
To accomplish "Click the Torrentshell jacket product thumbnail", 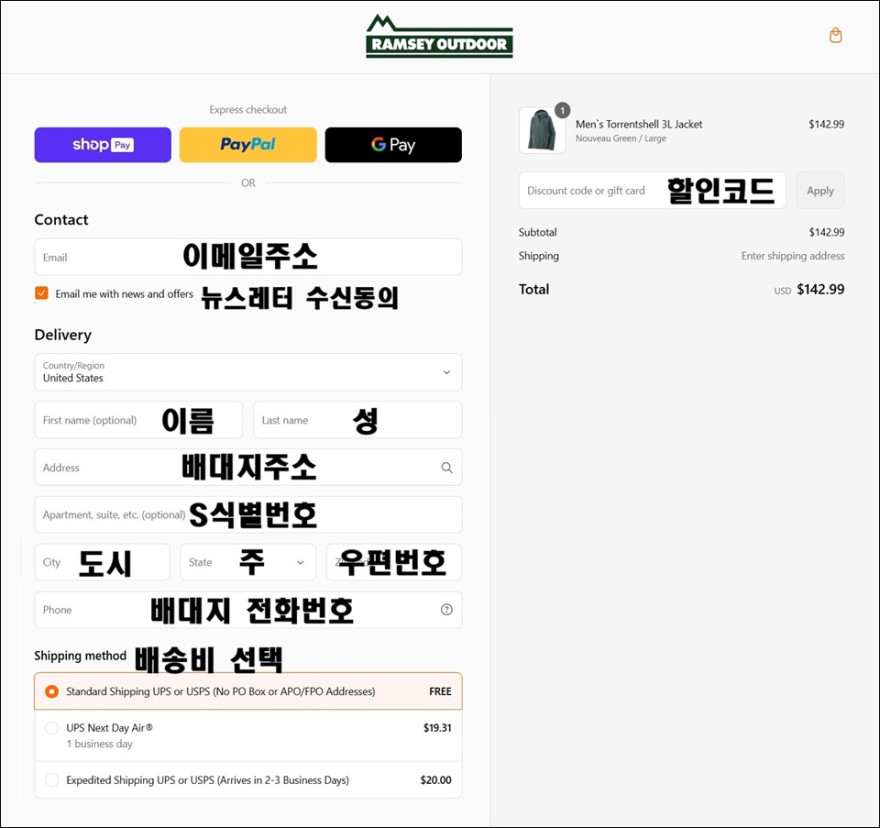I will coord(542,131).
